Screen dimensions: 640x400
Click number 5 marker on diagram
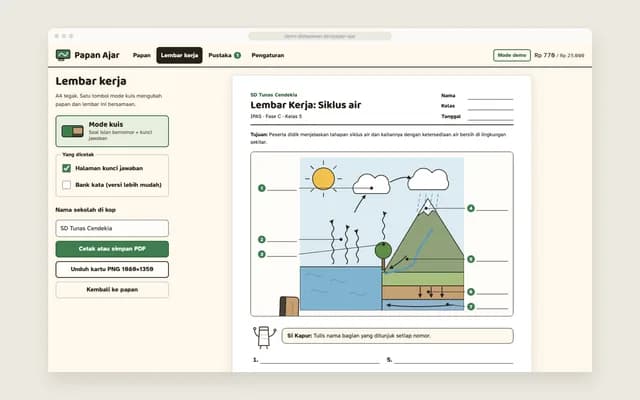point(471,259)
